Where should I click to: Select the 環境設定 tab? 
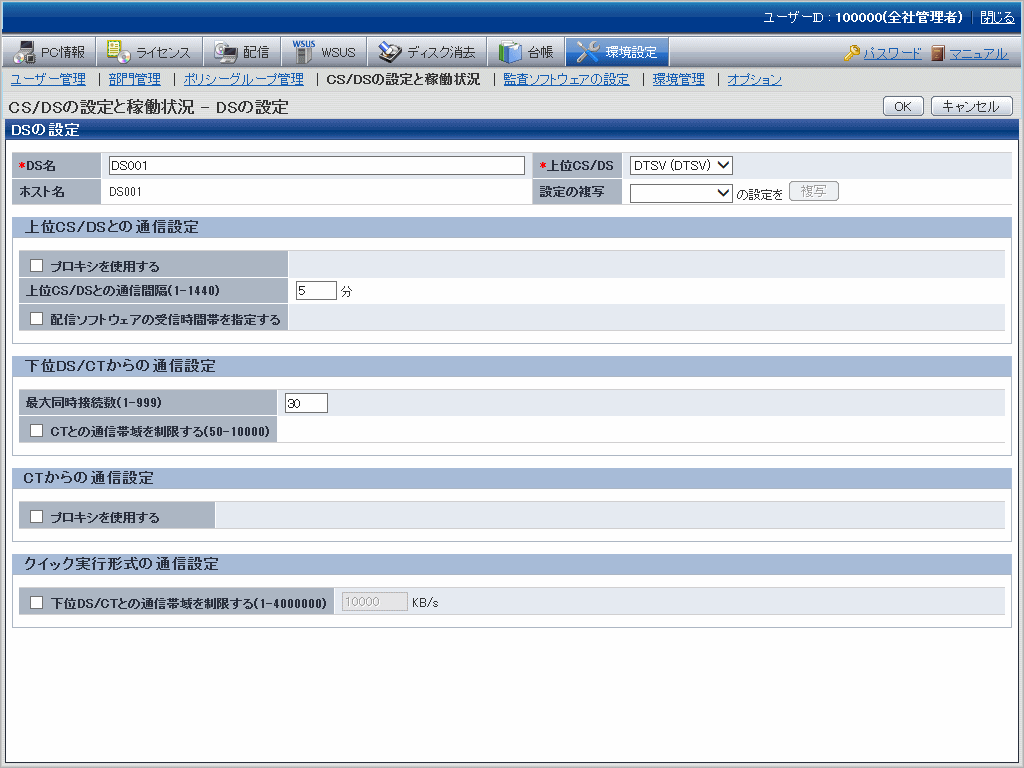click(617, 52)
